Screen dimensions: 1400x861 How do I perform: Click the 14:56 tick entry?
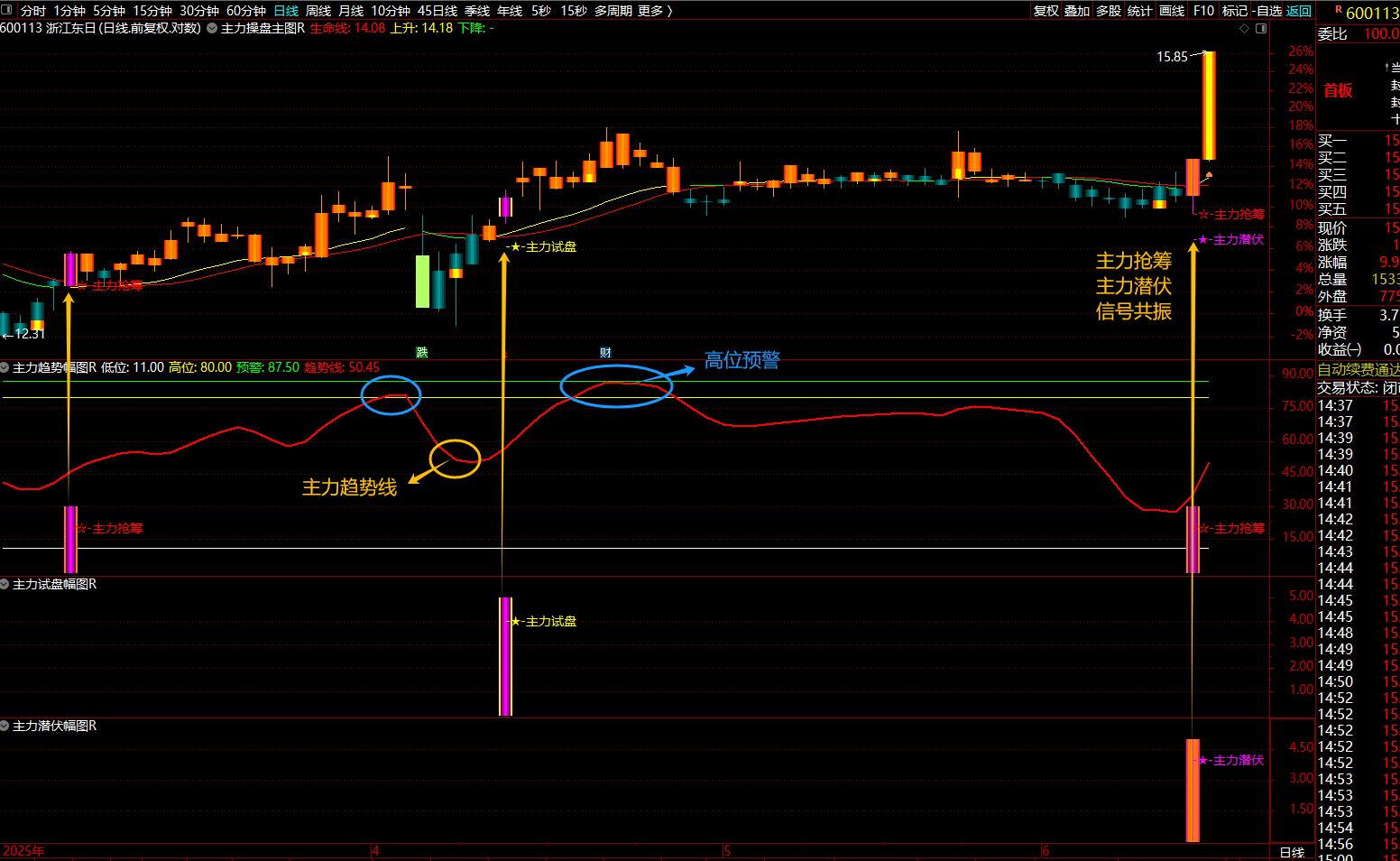coord(1359,845)
